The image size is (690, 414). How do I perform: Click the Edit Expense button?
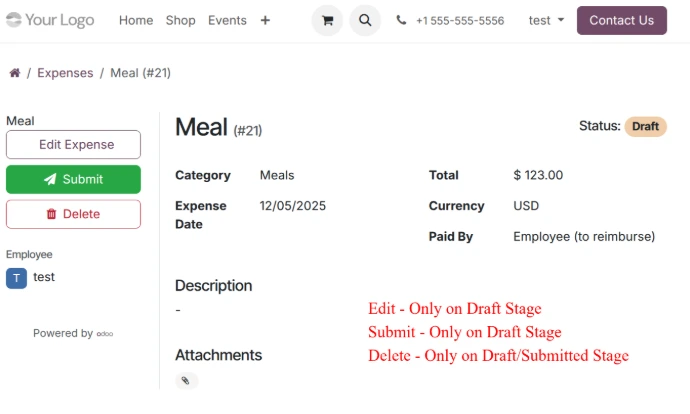(73, 144)
